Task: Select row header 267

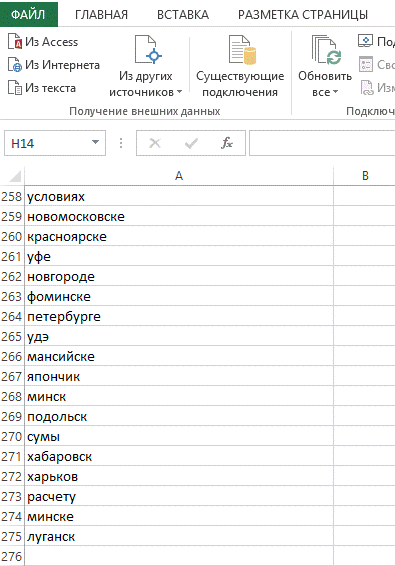Action: click(x=12, y=376)
